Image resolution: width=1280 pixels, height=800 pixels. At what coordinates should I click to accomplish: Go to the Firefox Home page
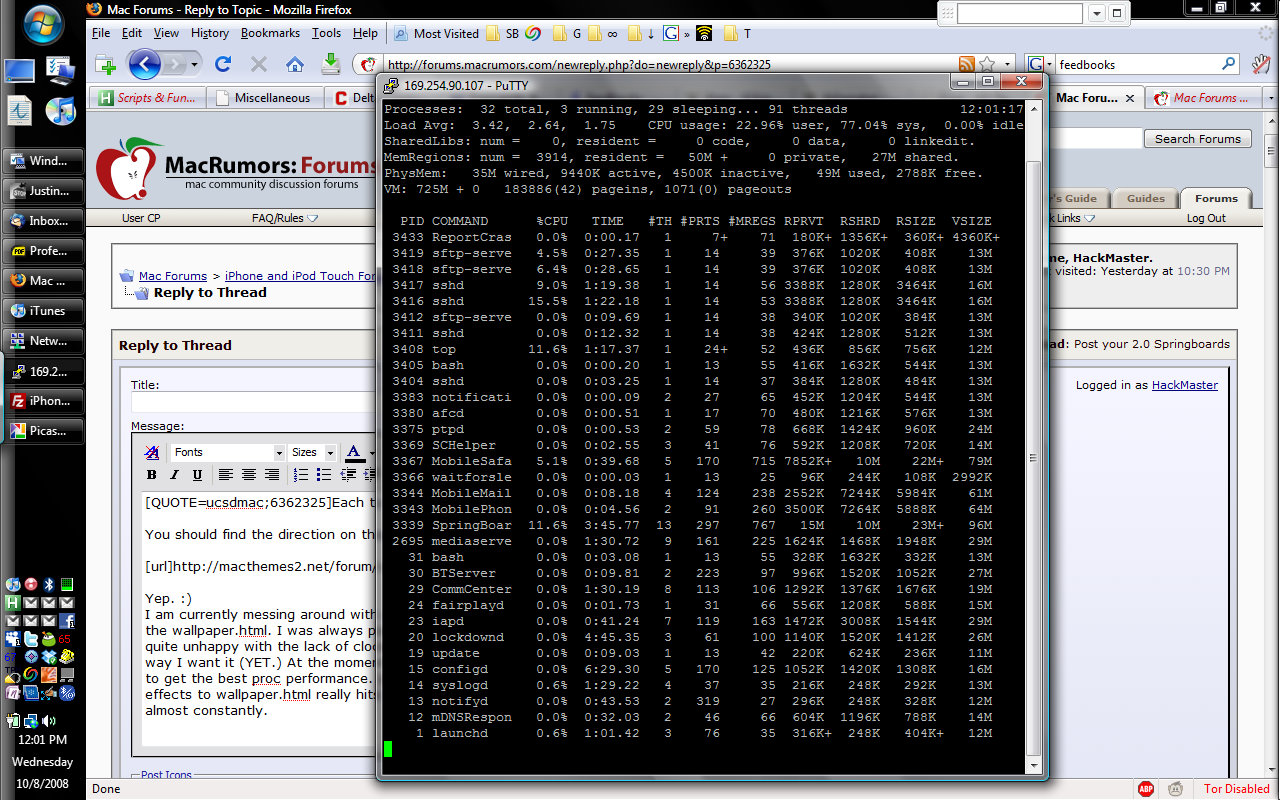pos(295,64)
